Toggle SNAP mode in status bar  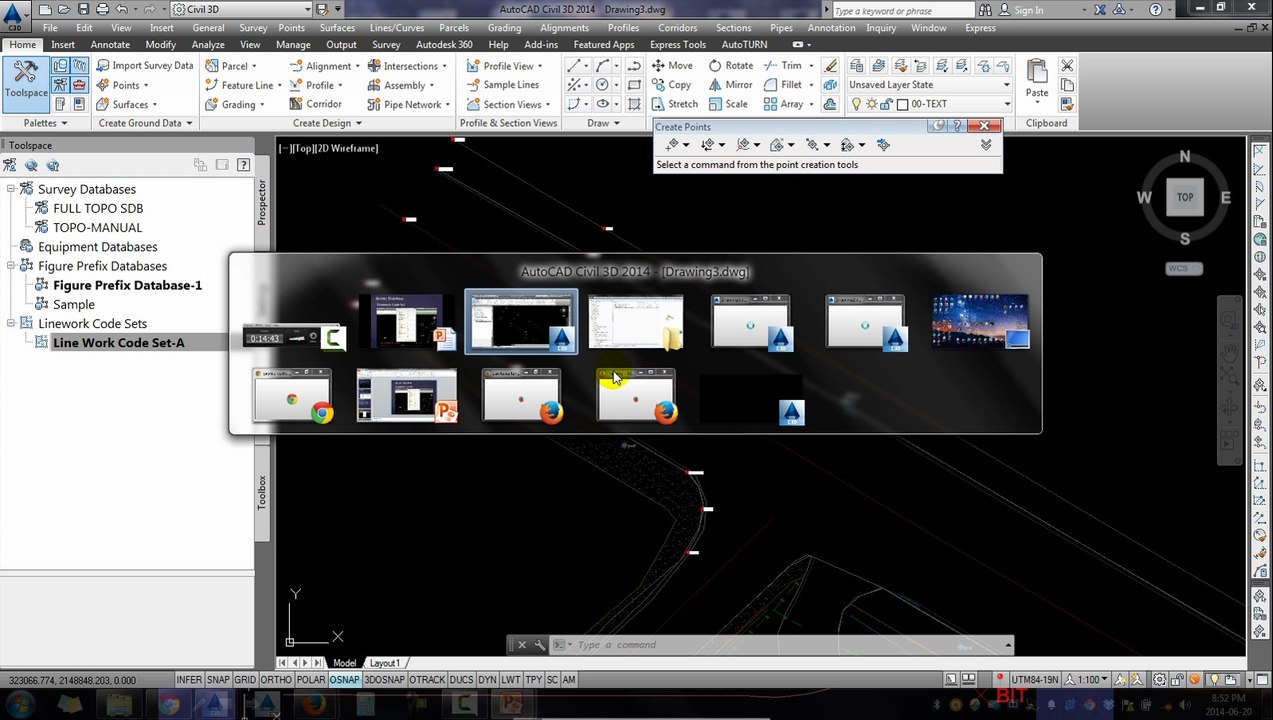(x=218, y=680)
